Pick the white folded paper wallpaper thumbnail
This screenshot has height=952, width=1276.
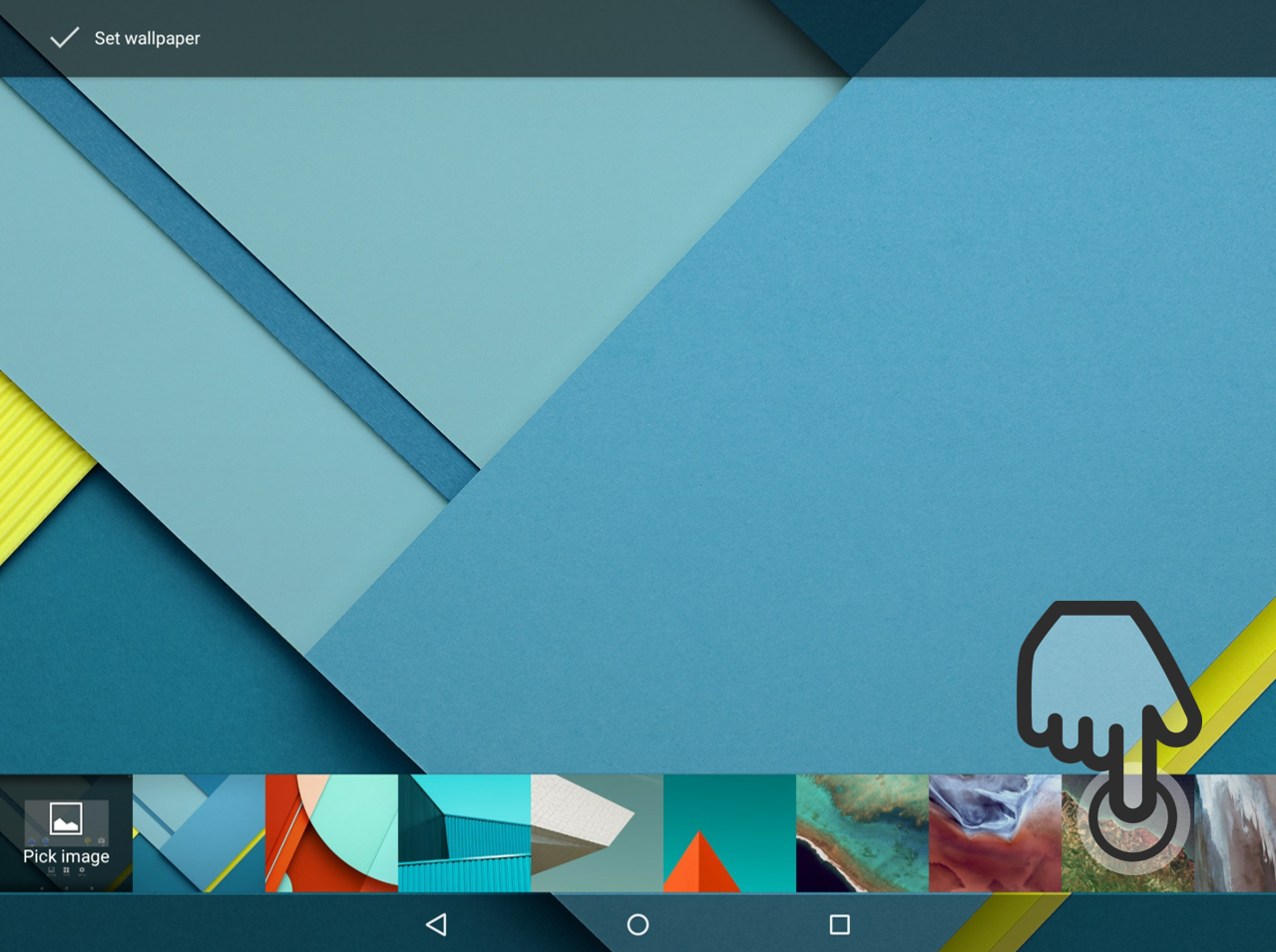[597, 833]
